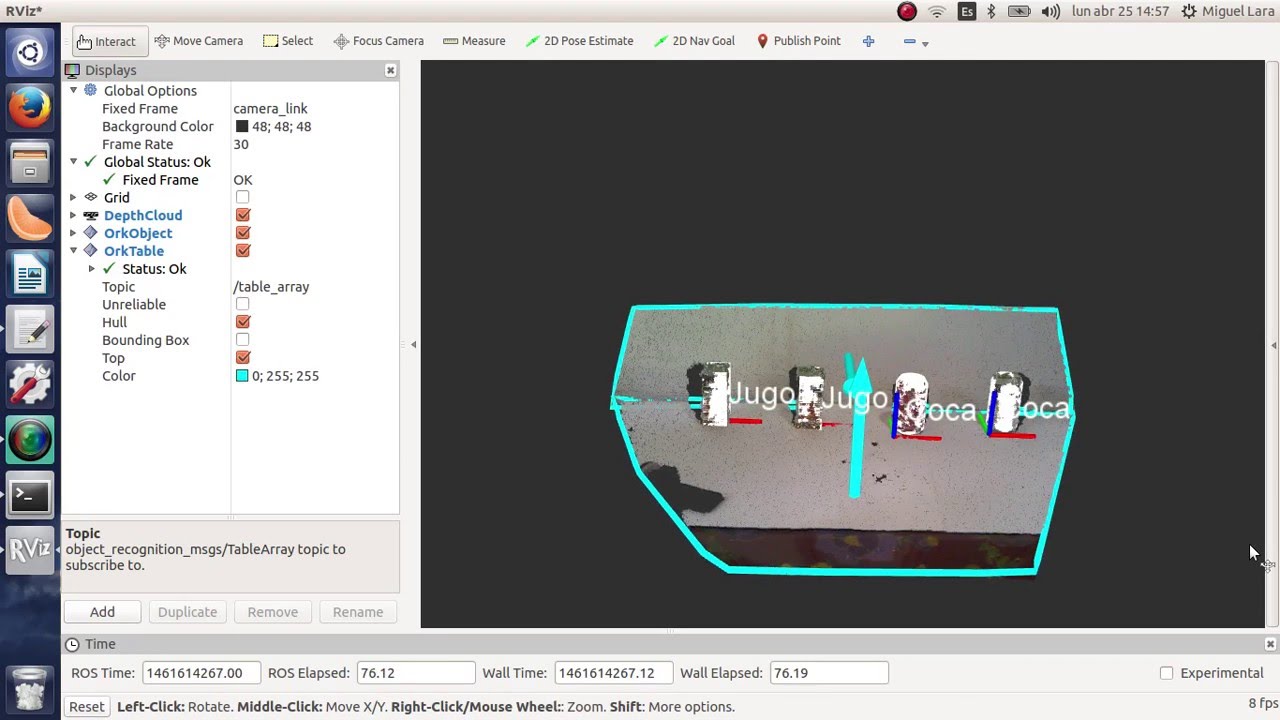
Task: Open the Files manager dock icon
Action: tap(30, 163)
